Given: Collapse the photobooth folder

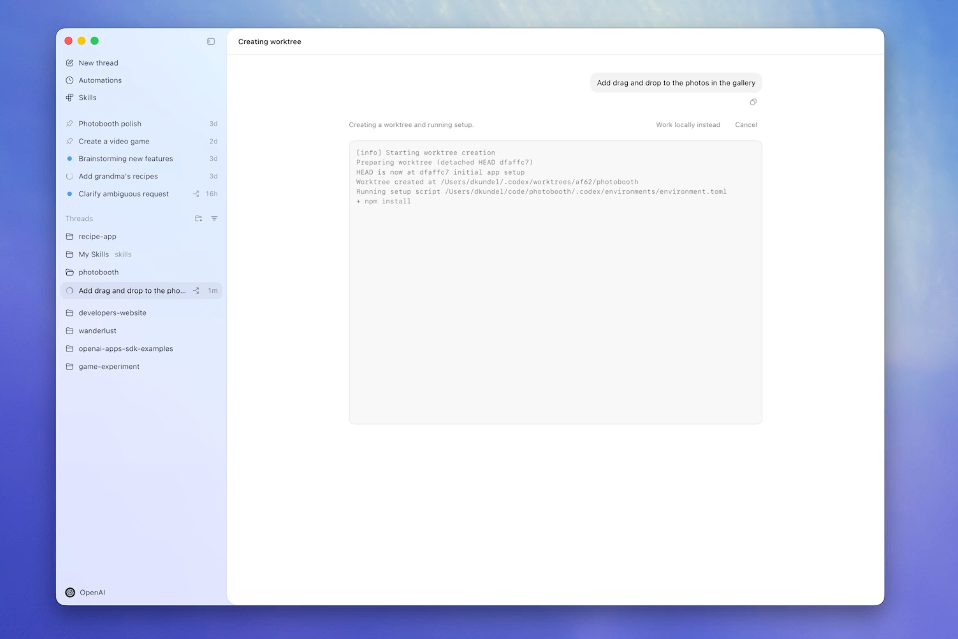Looking at the screenshot, I should coord(98,272).
